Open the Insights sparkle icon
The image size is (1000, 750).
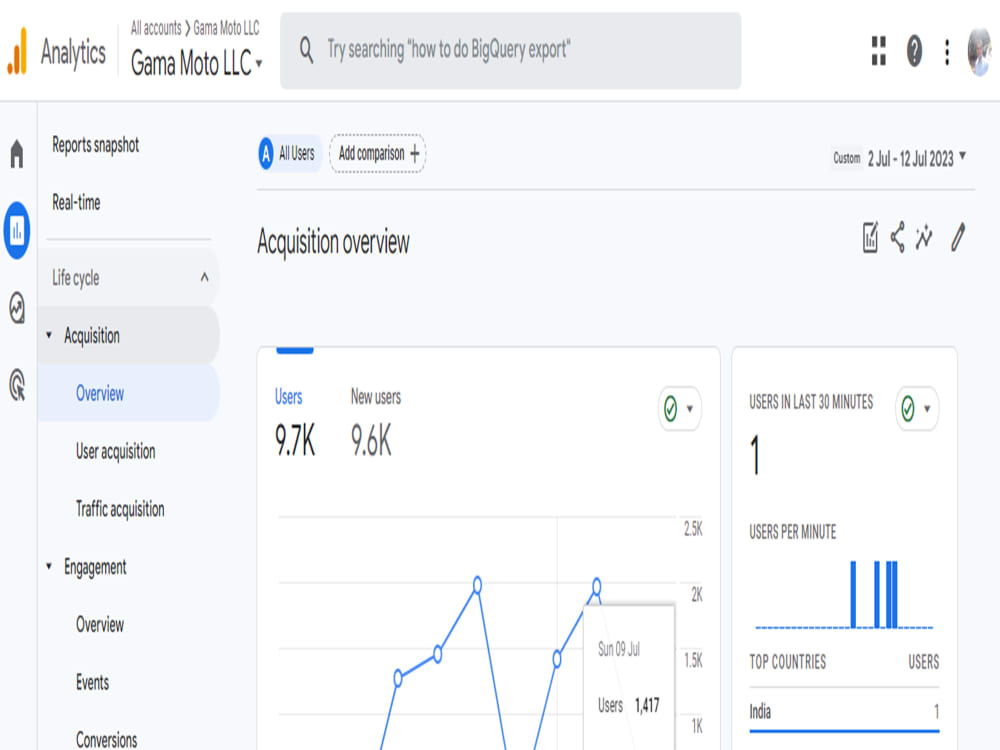coord(924,237)
